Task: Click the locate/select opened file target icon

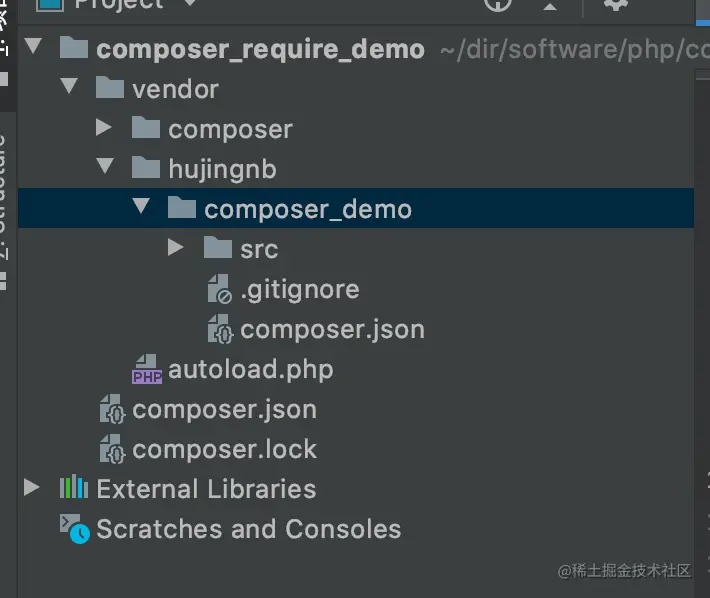Action: [x=497, y=4]
